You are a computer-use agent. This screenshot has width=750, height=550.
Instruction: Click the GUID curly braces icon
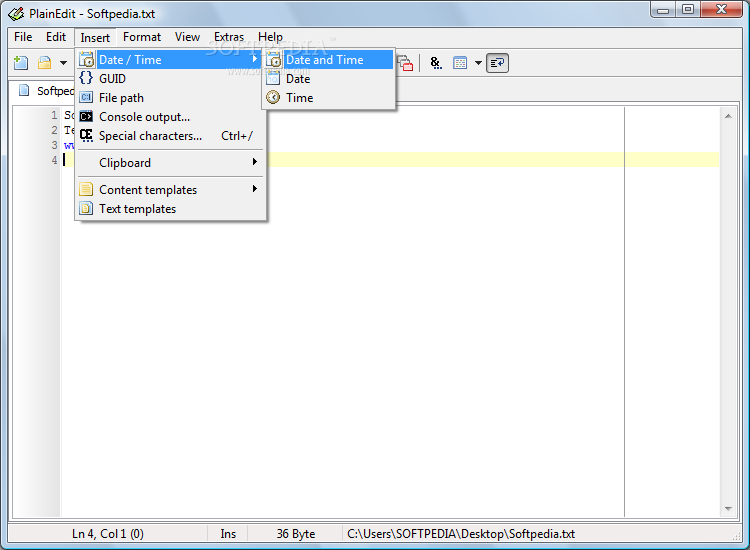coord(86,78)
